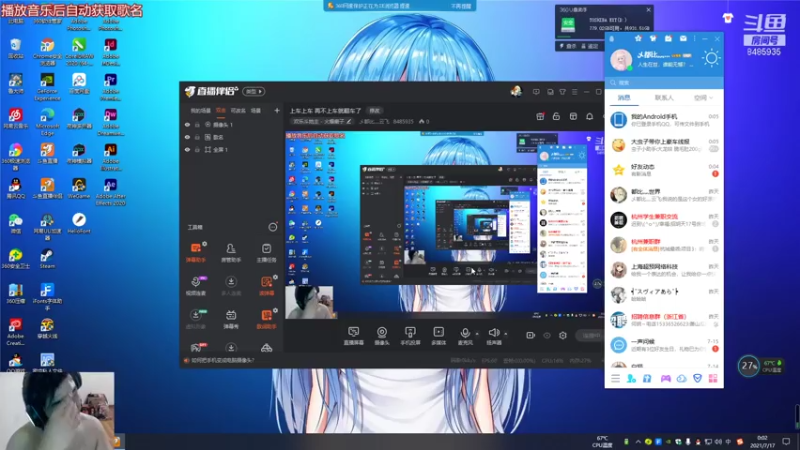Screen dimensions: 800x450
Task: Click the camera source button in bottom toolbar
Action: tap(382, 336)
